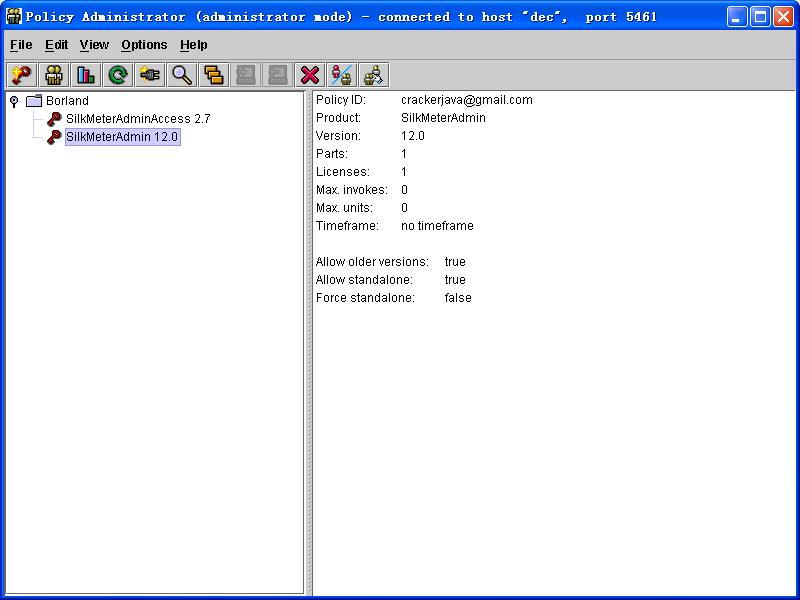Click the Allow standalone label
Viewport: 800px width, 600px height.
(x=364, y=280)
